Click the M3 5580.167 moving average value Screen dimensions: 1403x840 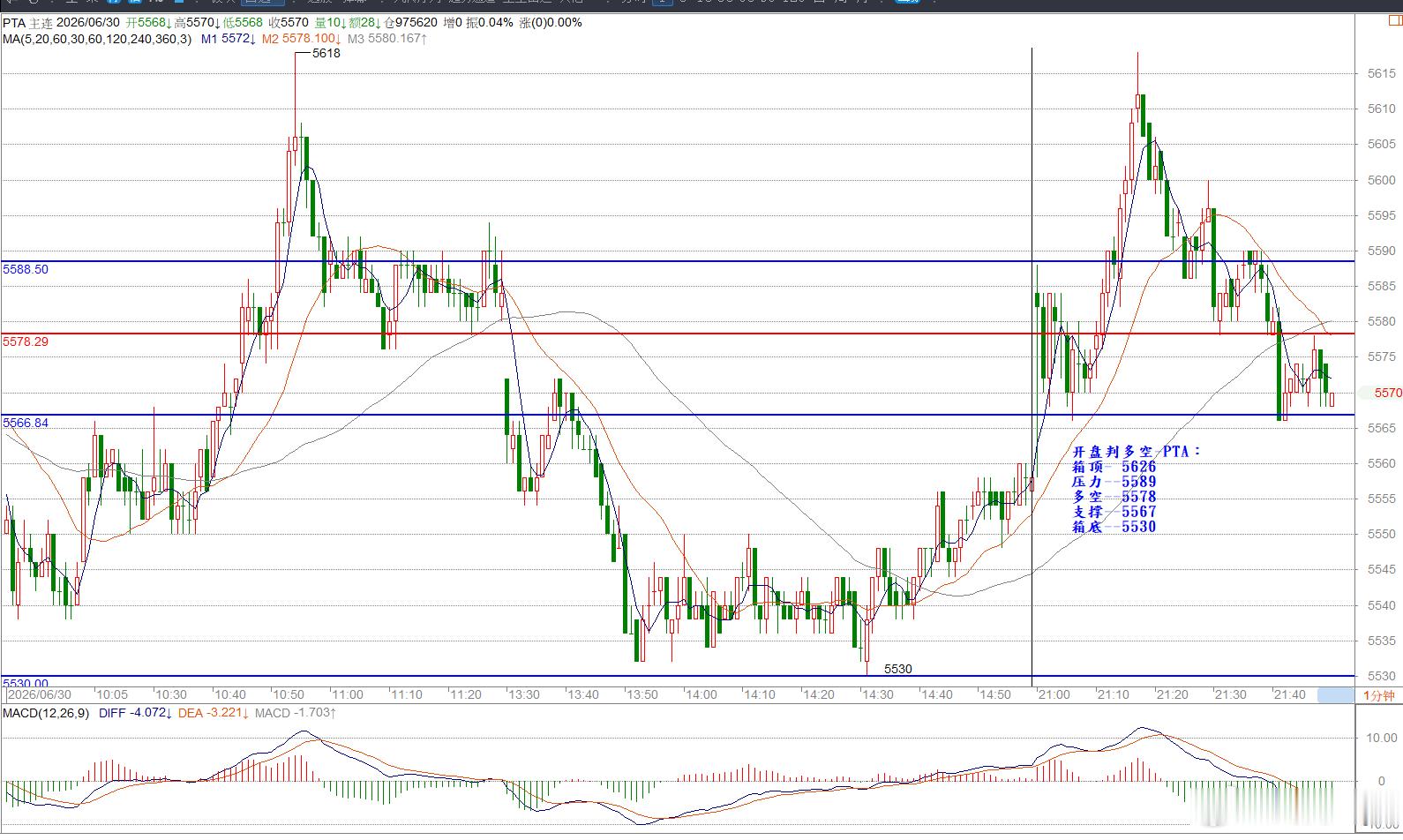pos(387,39)
